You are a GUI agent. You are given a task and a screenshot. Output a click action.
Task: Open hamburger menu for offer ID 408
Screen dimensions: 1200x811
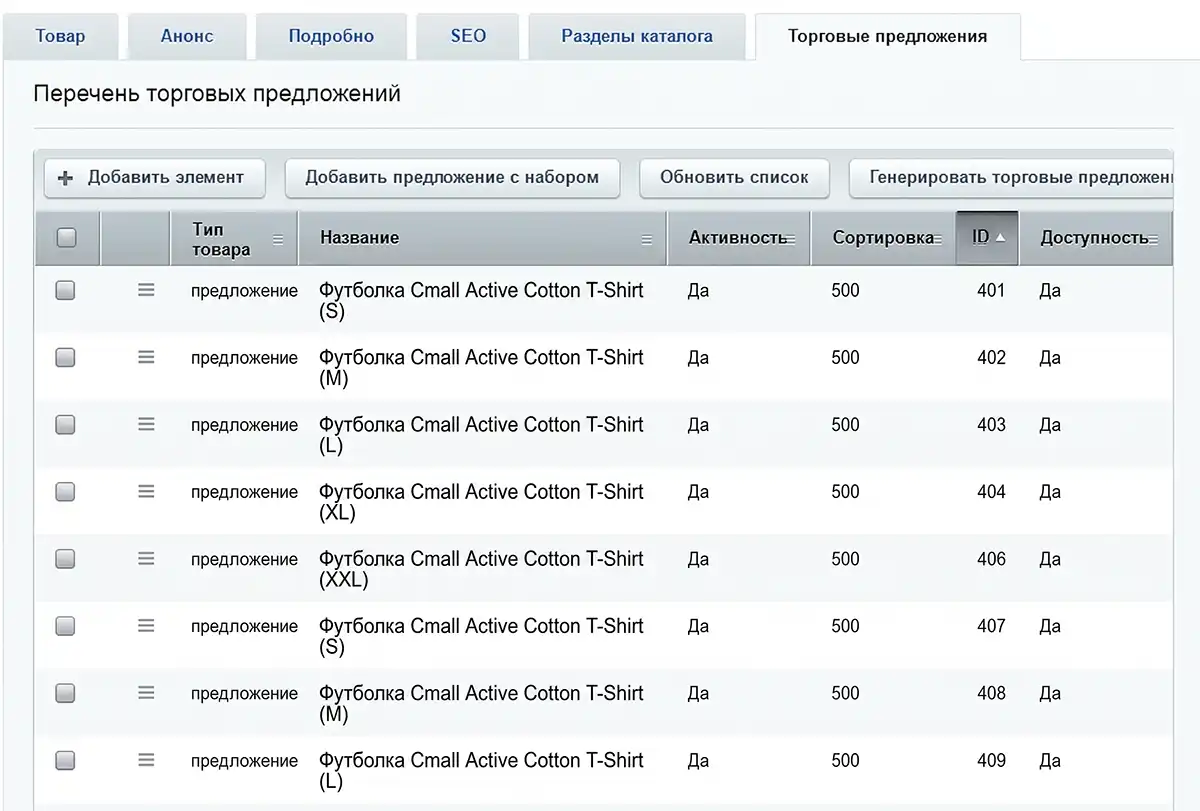tap(146, 692)
